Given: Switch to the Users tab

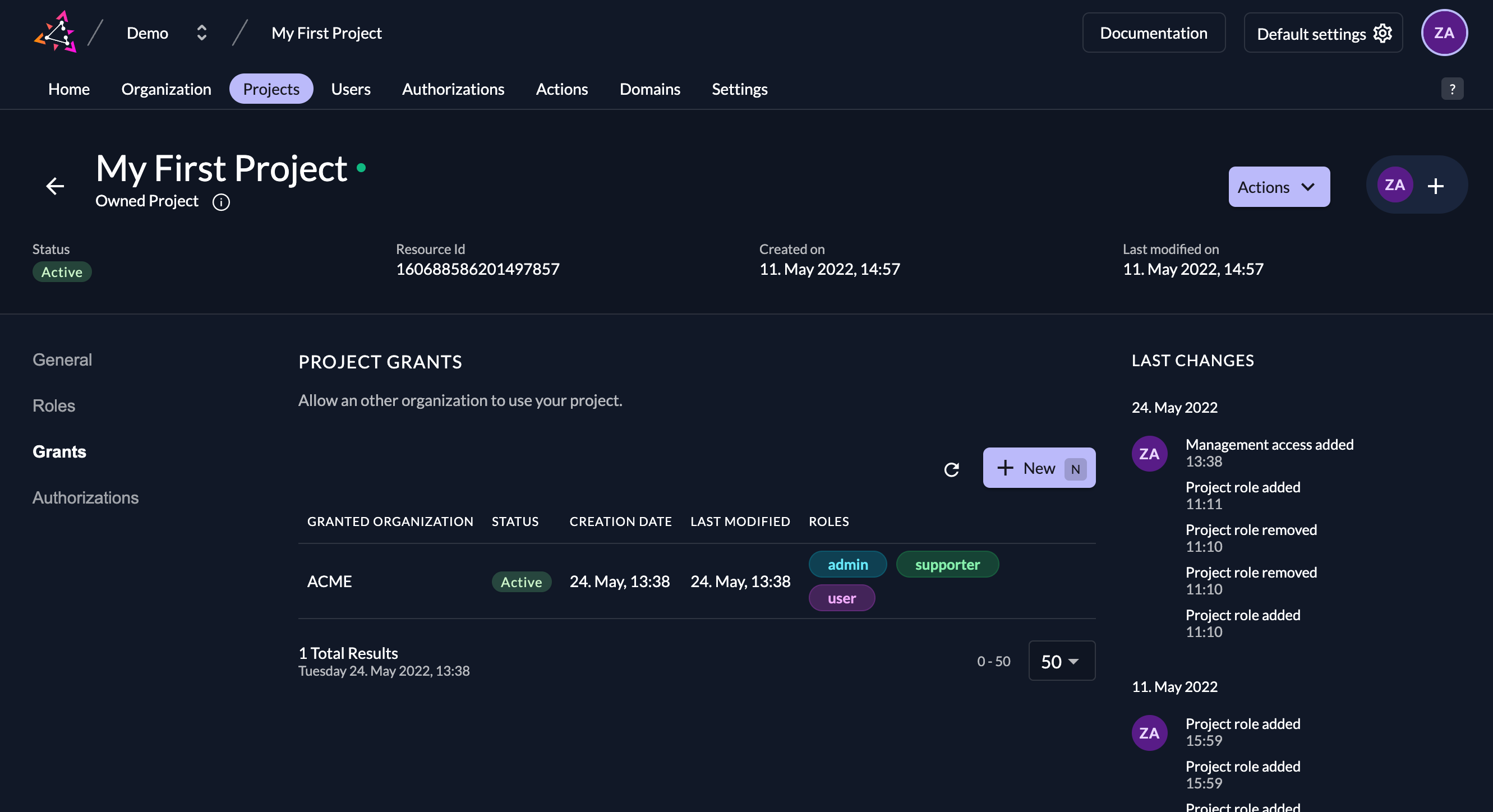Looking at the screenshot, I should pos(350,89).
